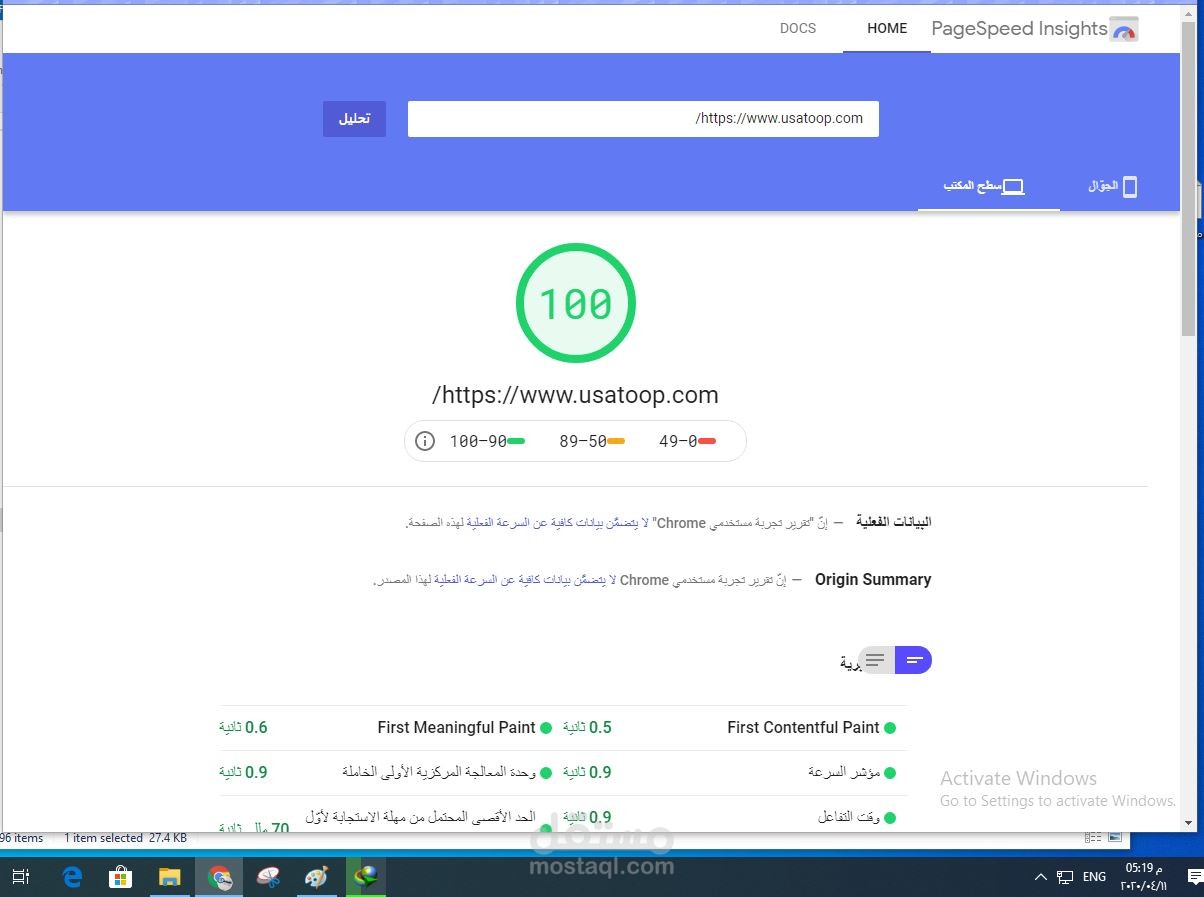Click the PageSpeed Insights speedometer logo
Screen dimensions: 1204x897
[x=1124, y=29]
